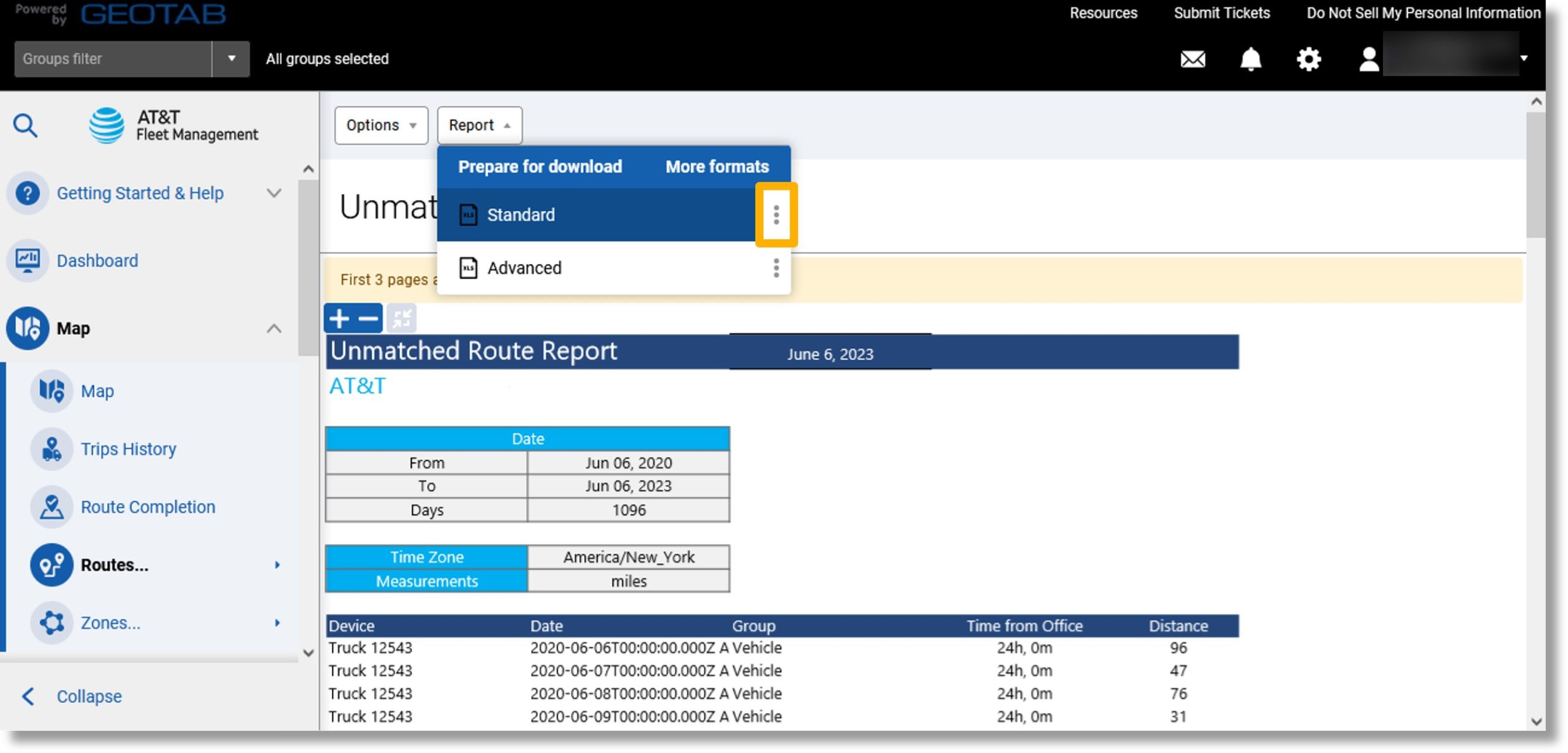The height and width of the screenshot is (753, 1568).
Task: Click the AT&T company name in report
Action: (357, 386)
